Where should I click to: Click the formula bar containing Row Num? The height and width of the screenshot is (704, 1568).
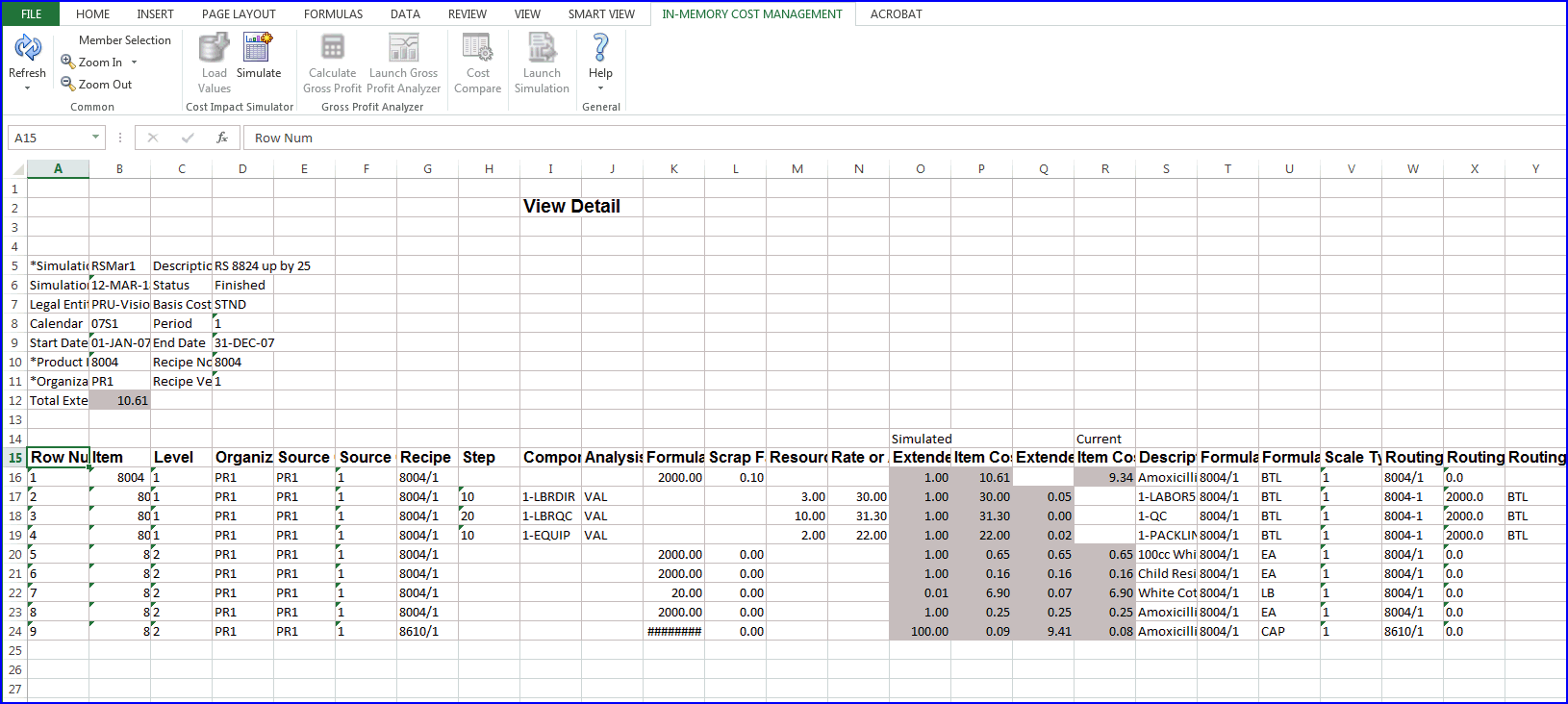coord(904,138)
